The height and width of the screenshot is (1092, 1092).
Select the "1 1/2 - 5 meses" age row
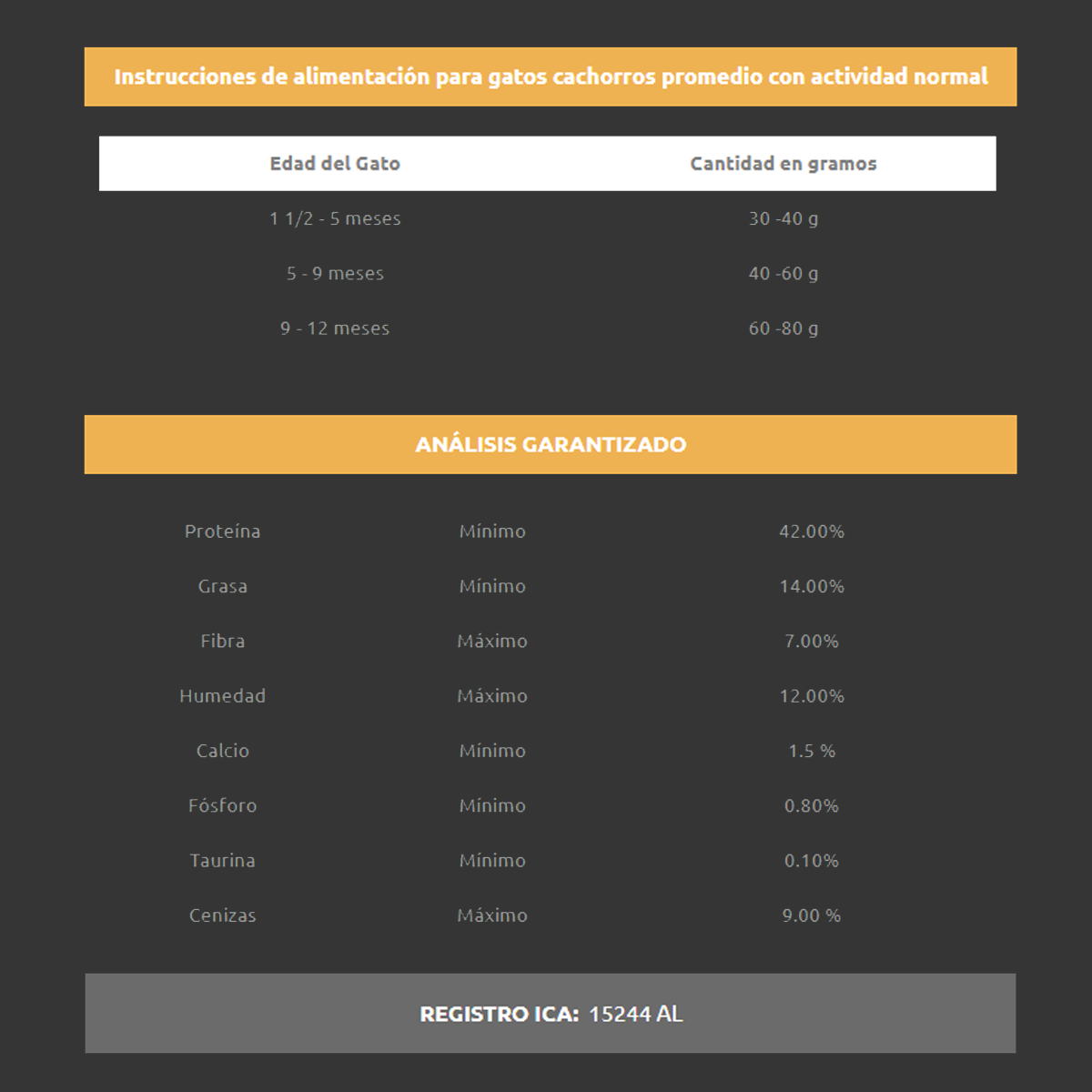tap(335, 218)
